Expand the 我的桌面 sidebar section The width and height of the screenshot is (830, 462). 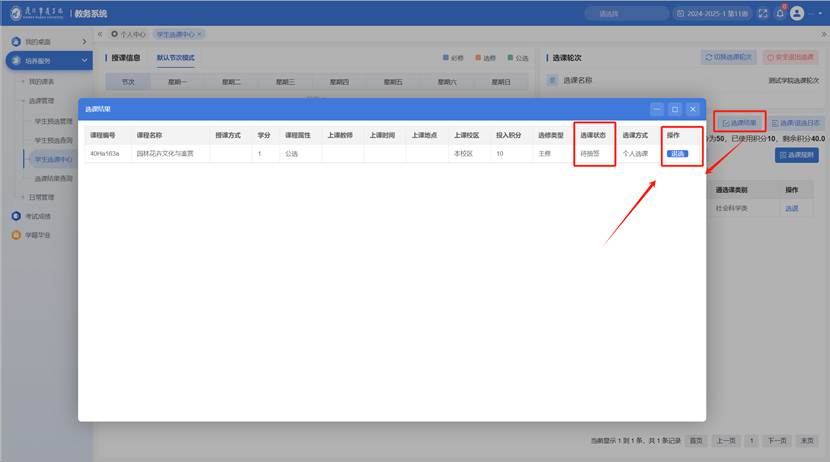(x=84, y=42)
